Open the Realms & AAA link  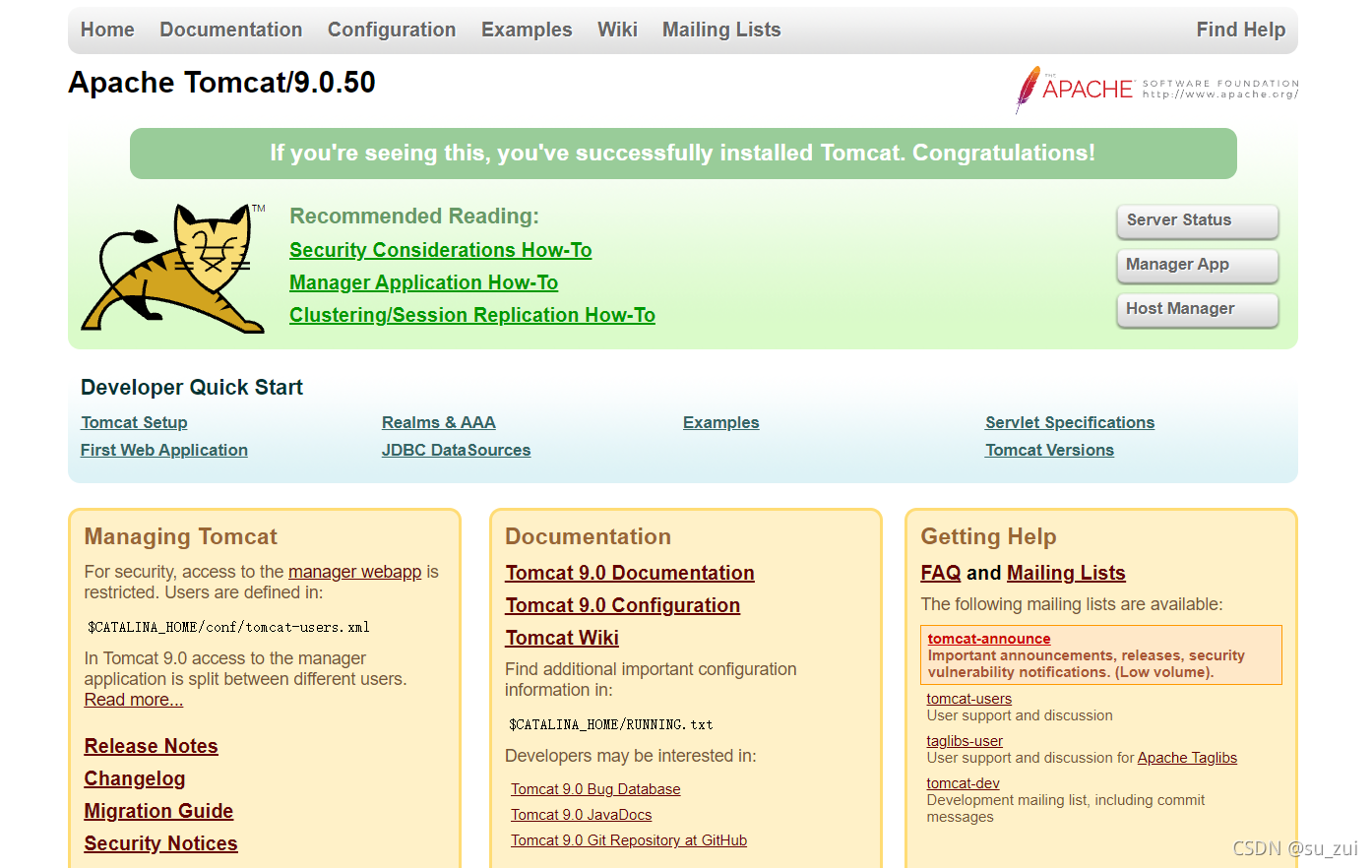click(439, 422)
